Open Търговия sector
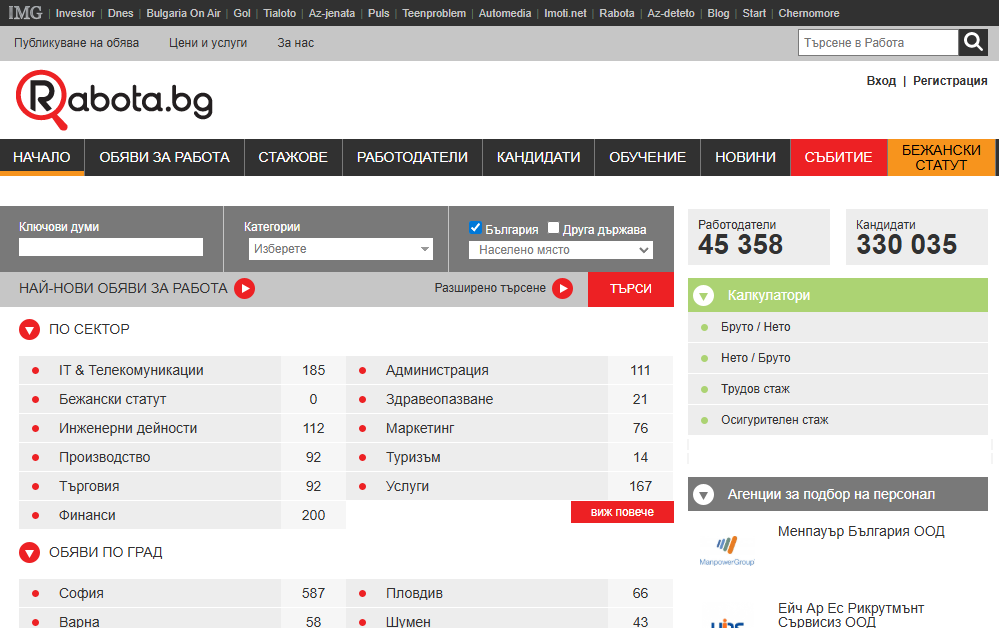Viewport: 999px width, 628px height. 89,487
